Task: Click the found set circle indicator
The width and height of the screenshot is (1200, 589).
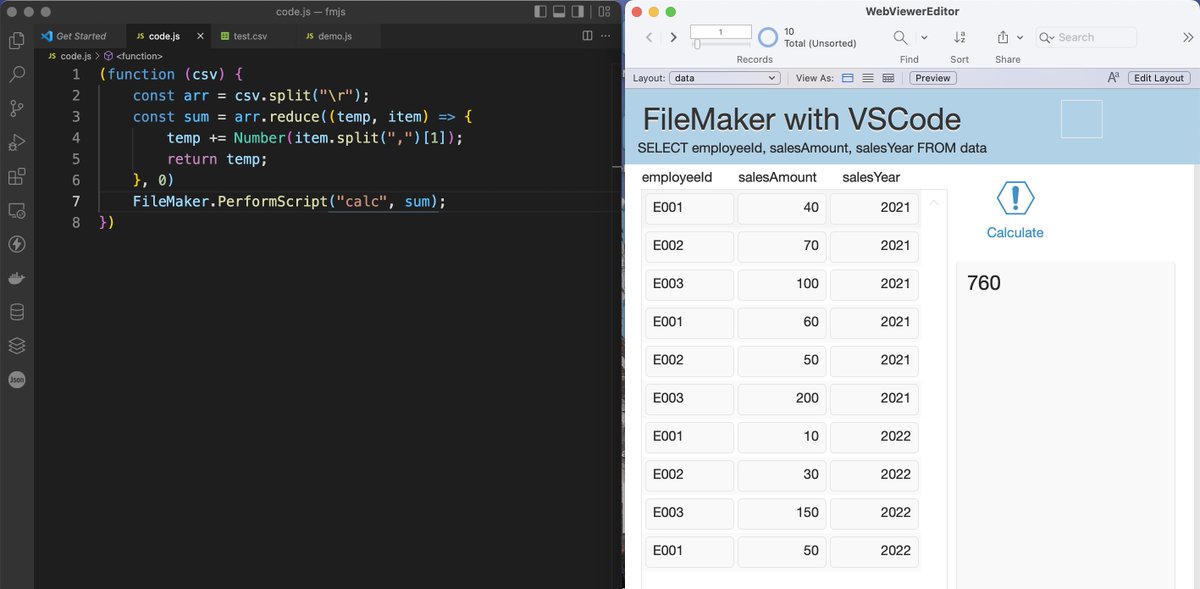Action: 767,37
